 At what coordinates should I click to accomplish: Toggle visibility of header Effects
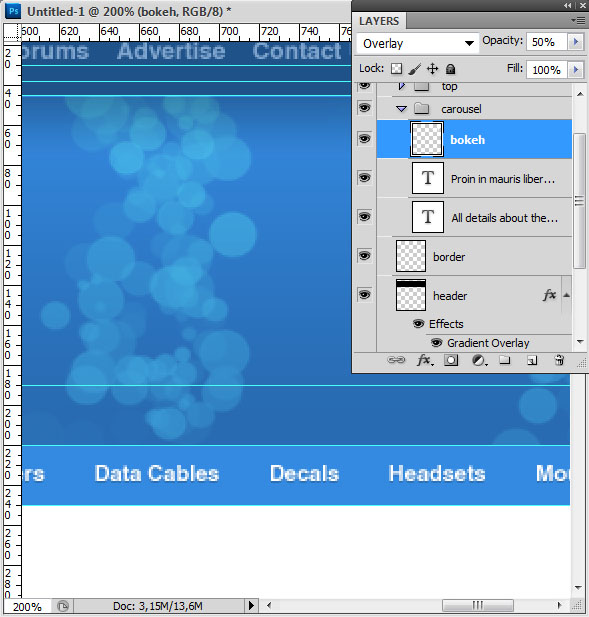click(x=418, y=324)
